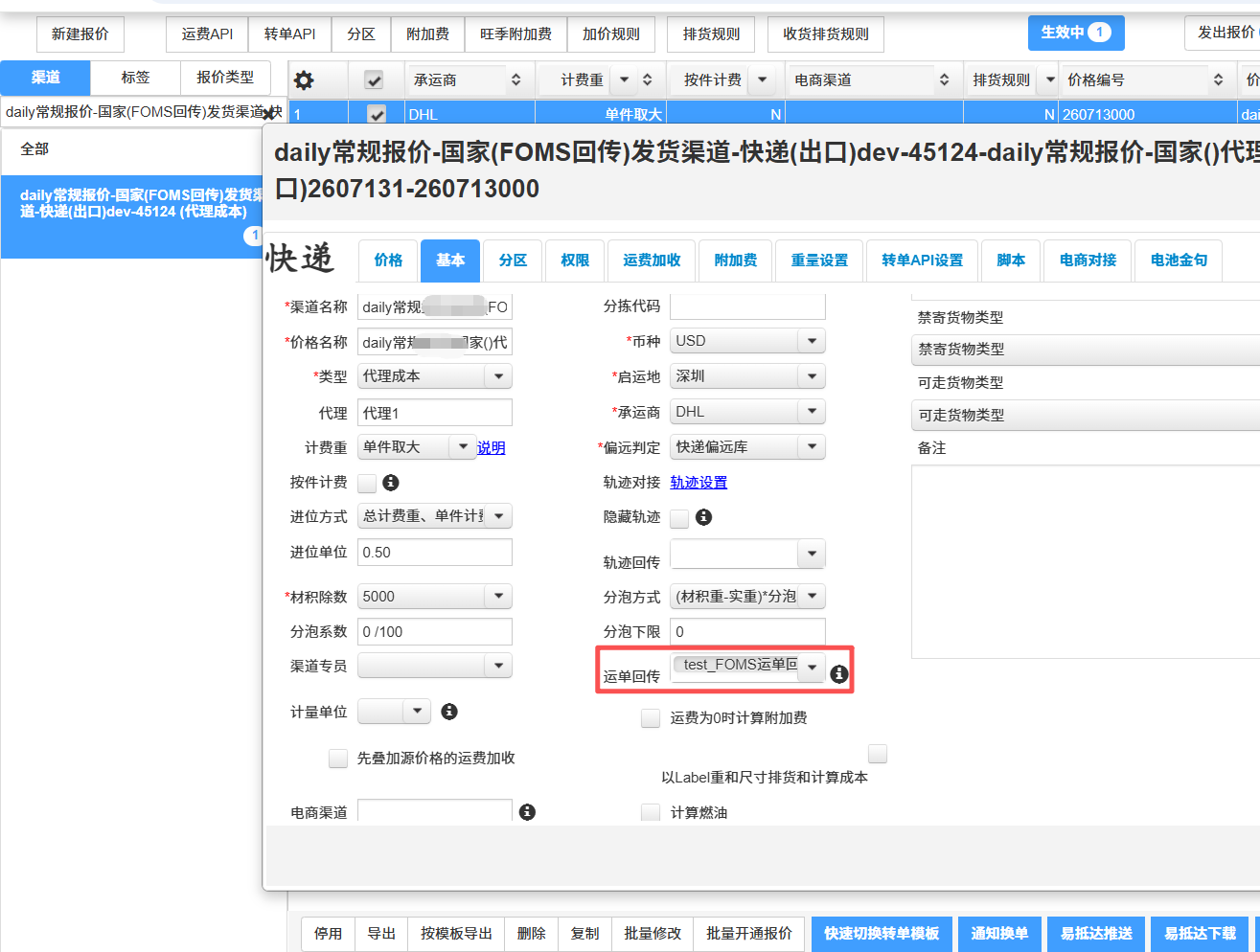Image resolution: width=1260 pixels, height=952 pixels.
Task: Expand the 偏远判定 dropdown
Action: pos(747,447)
